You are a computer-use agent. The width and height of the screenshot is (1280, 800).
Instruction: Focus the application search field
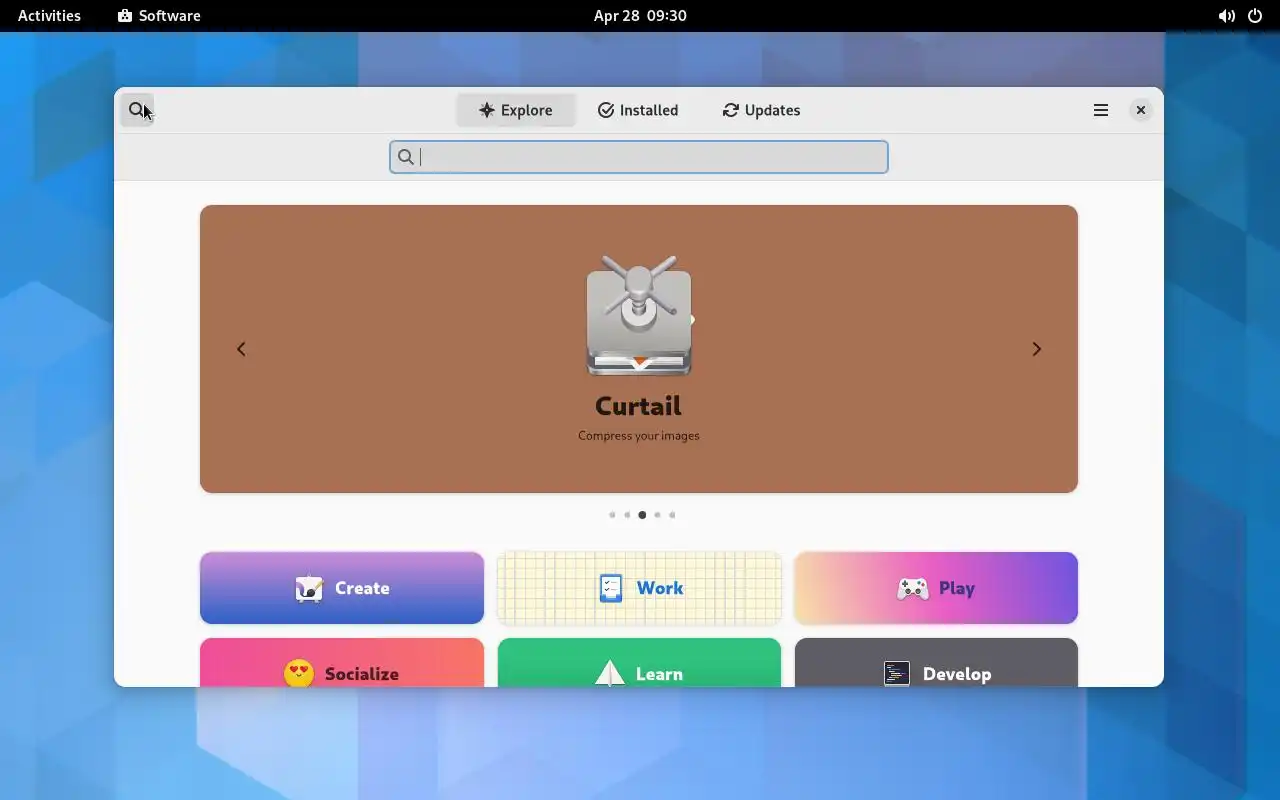point(639,157)
